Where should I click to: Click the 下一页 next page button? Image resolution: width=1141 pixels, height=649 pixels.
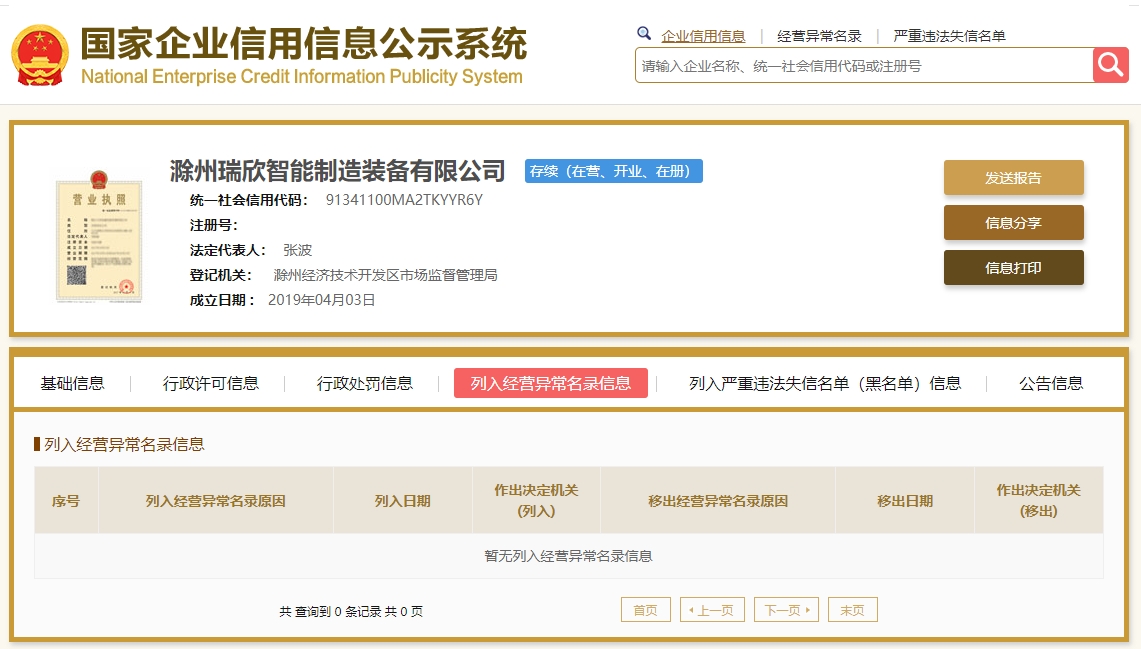[x=787, y=610]
